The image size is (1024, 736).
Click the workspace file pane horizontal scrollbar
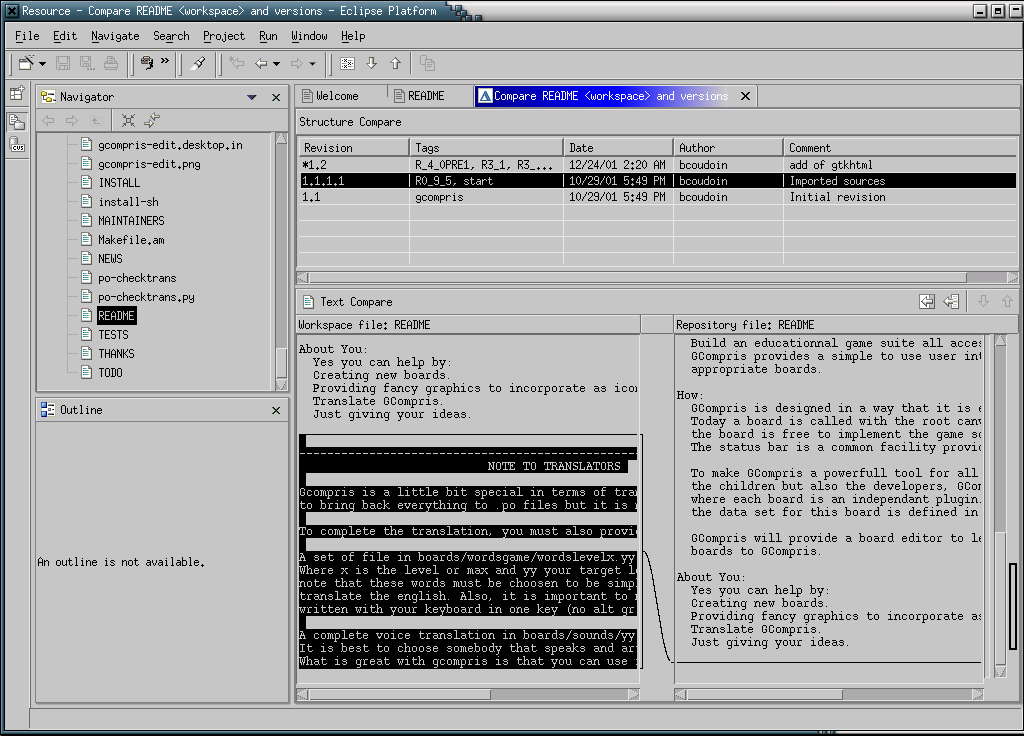[x=400, y=694]
